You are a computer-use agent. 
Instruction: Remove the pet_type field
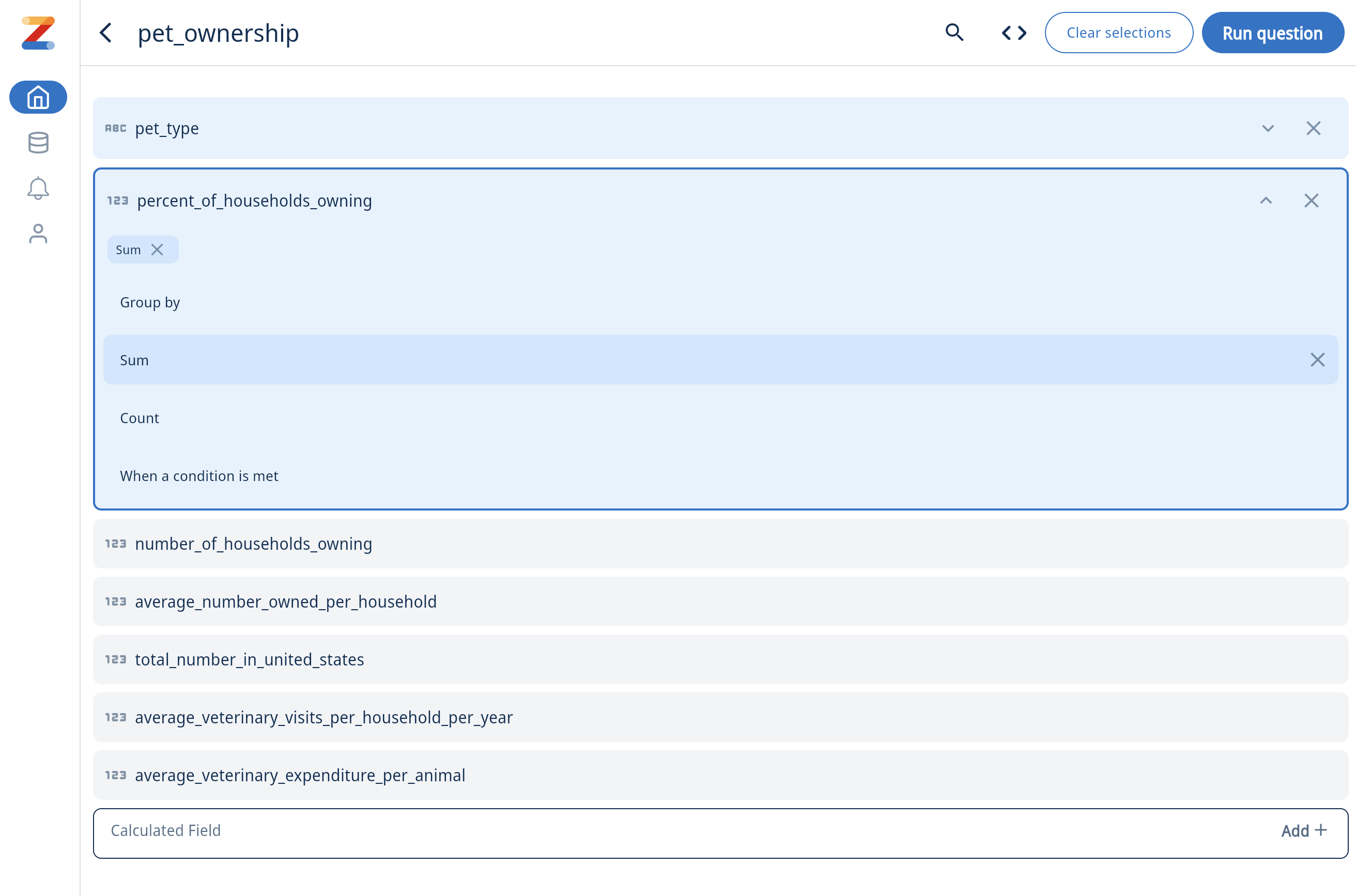point(1314,128)
